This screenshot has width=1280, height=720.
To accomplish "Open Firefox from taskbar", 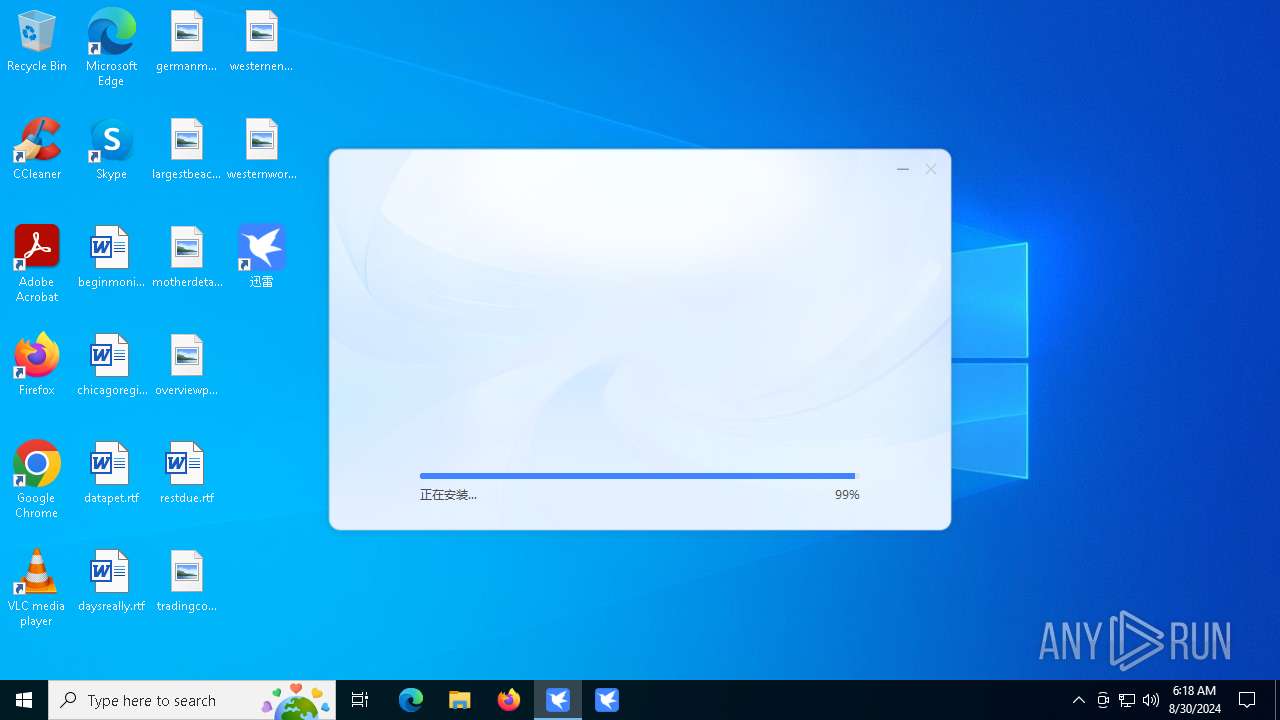I will (x=509, y=700).
